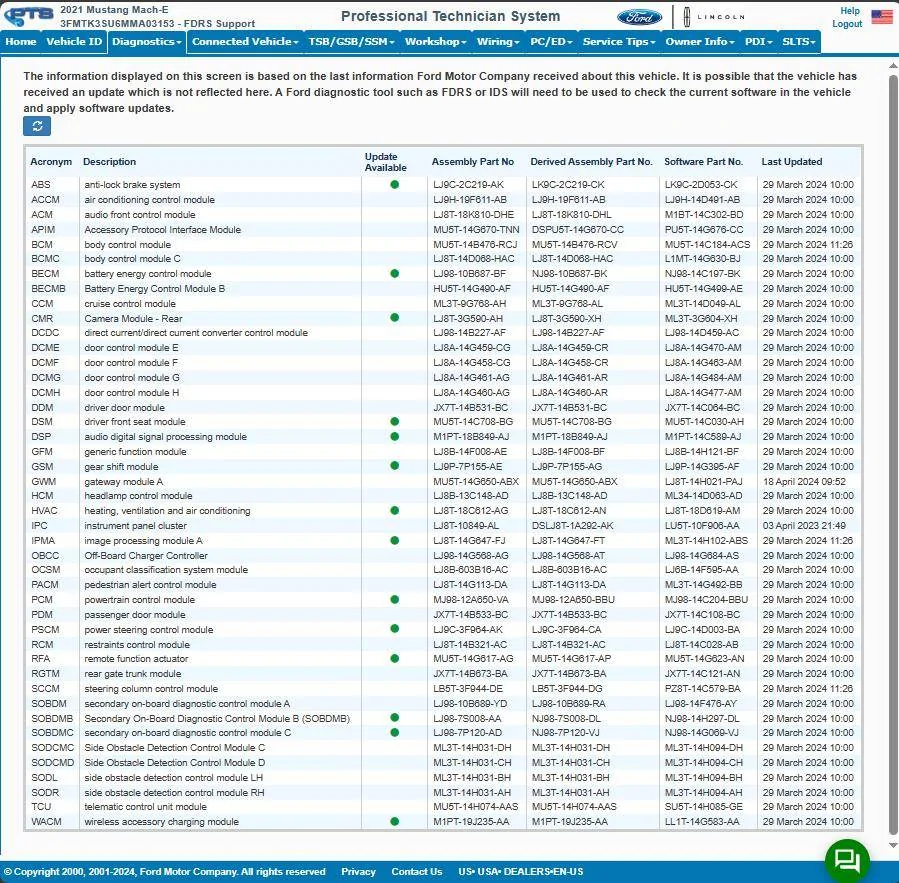Click the green update dot for BECM
This screenshot has width=899, height=883.
(394, 274)
